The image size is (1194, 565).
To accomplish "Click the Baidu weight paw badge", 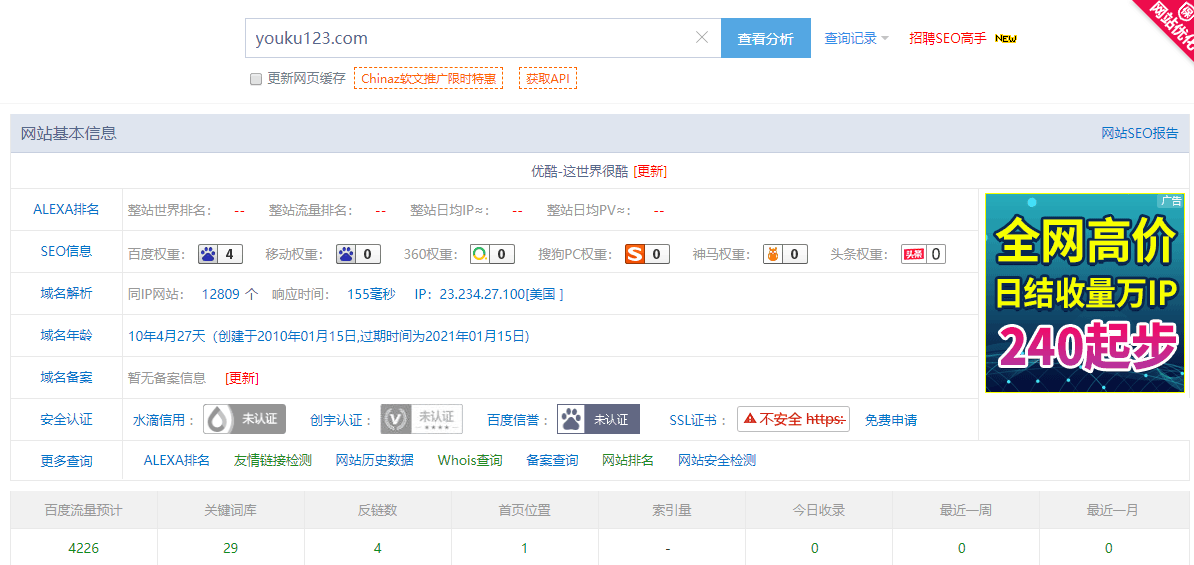I will click(221, 254).
